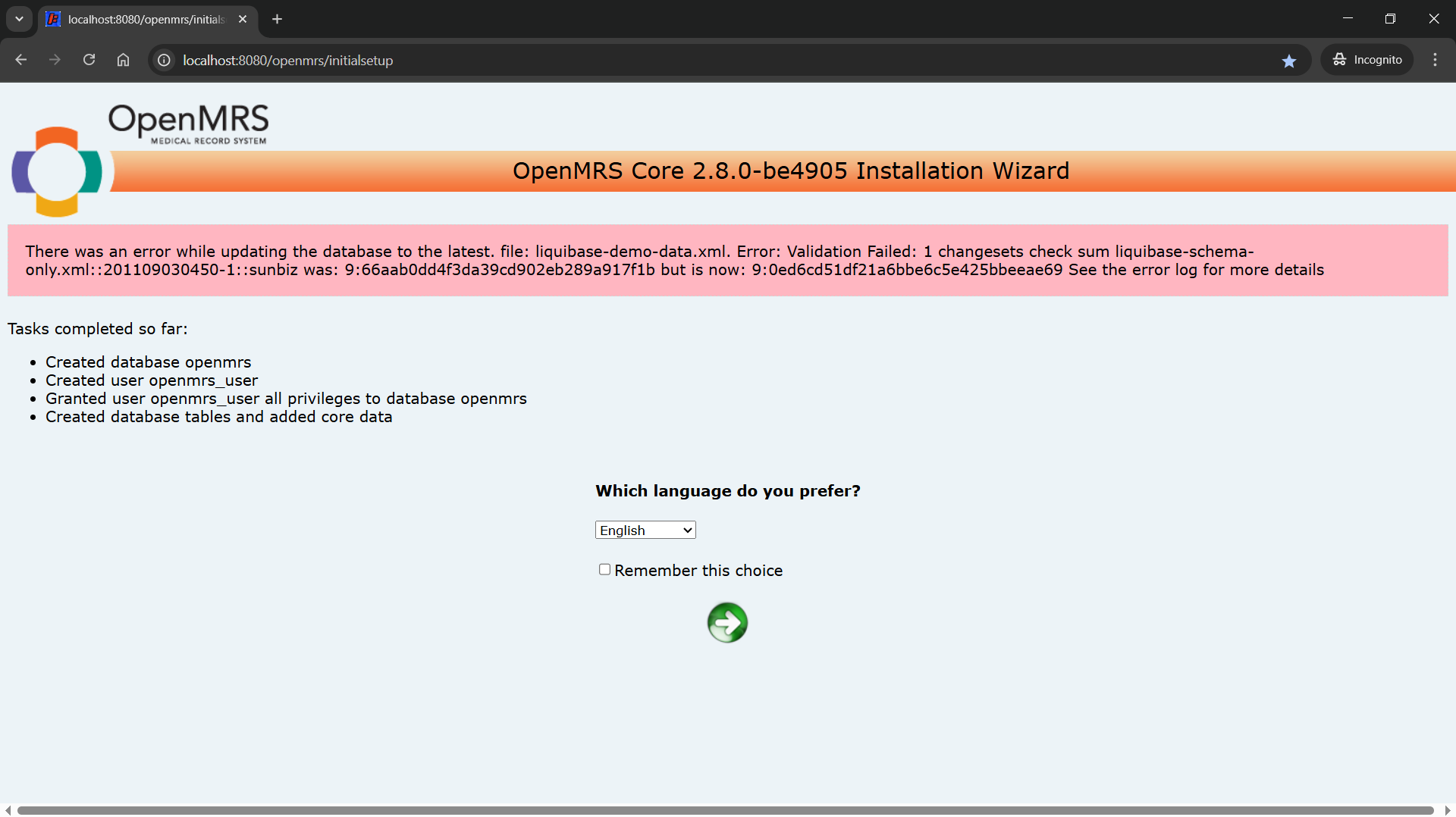Click the OpenMRS logo image

coord(140,160)
